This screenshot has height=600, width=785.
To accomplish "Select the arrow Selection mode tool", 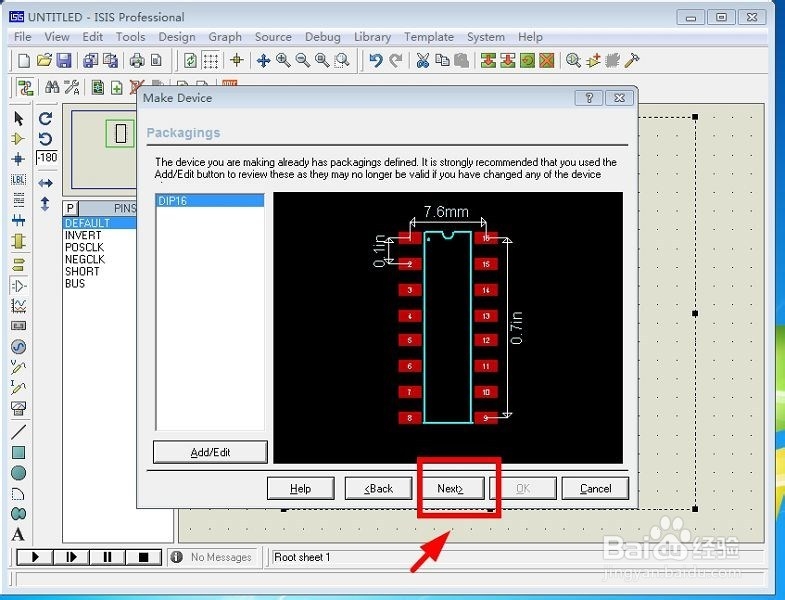I will [x=19, y=118].
